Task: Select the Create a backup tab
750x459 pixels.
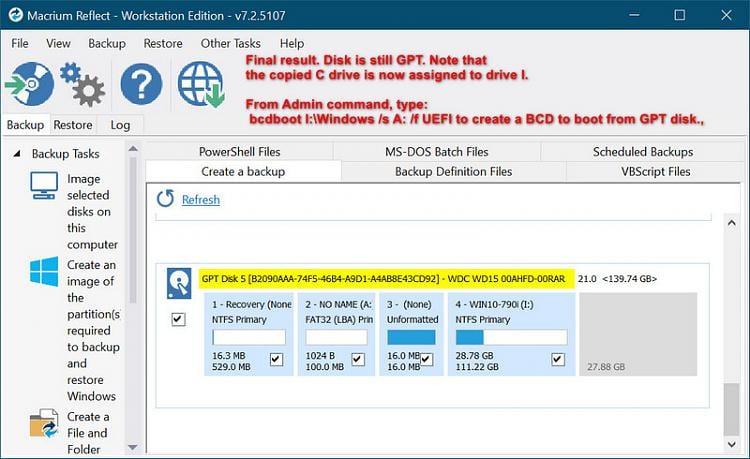Action: [x=243, y=171]
